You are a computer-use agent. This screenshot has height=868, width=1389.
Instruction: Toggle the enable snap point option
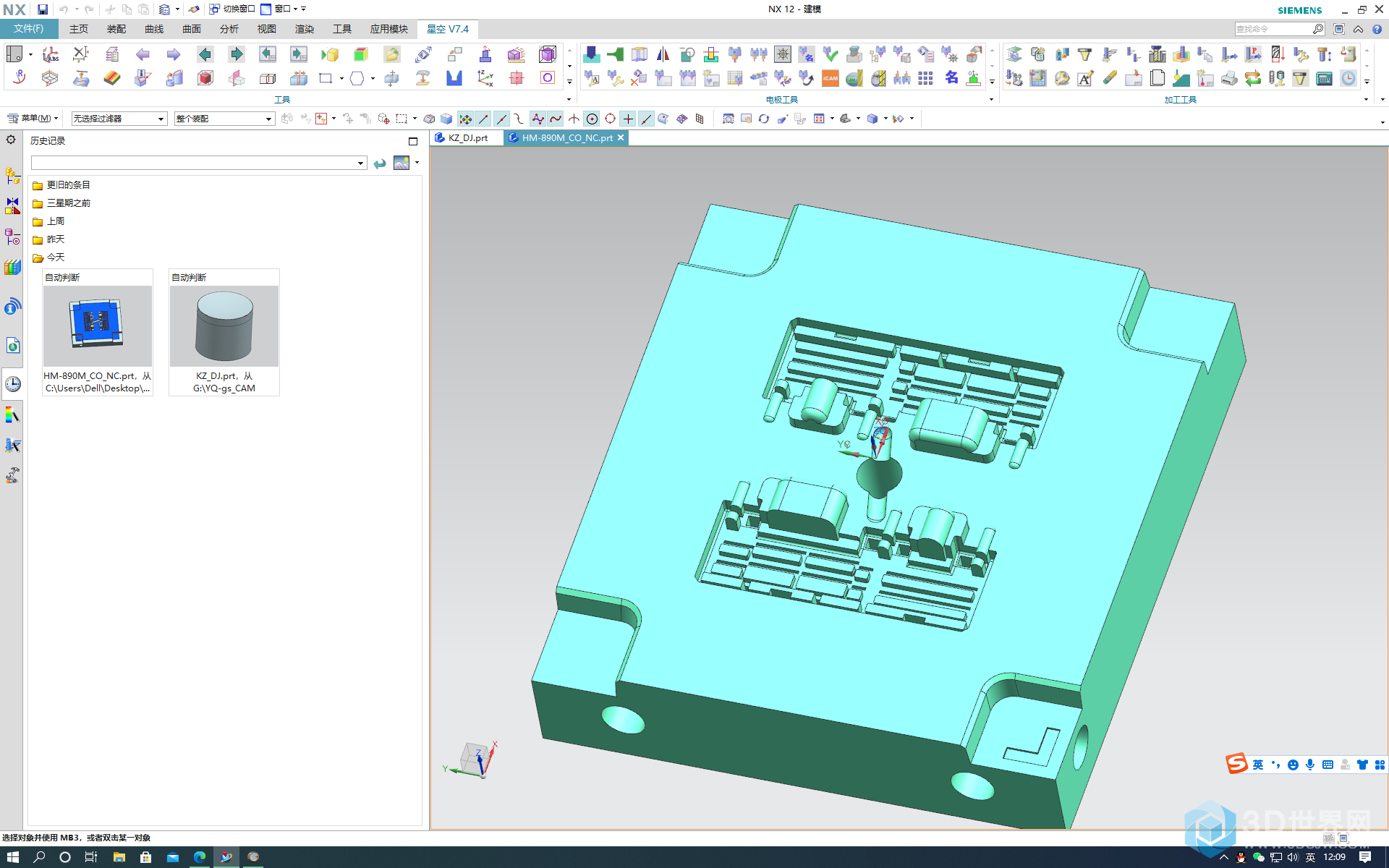coord(465,119)
